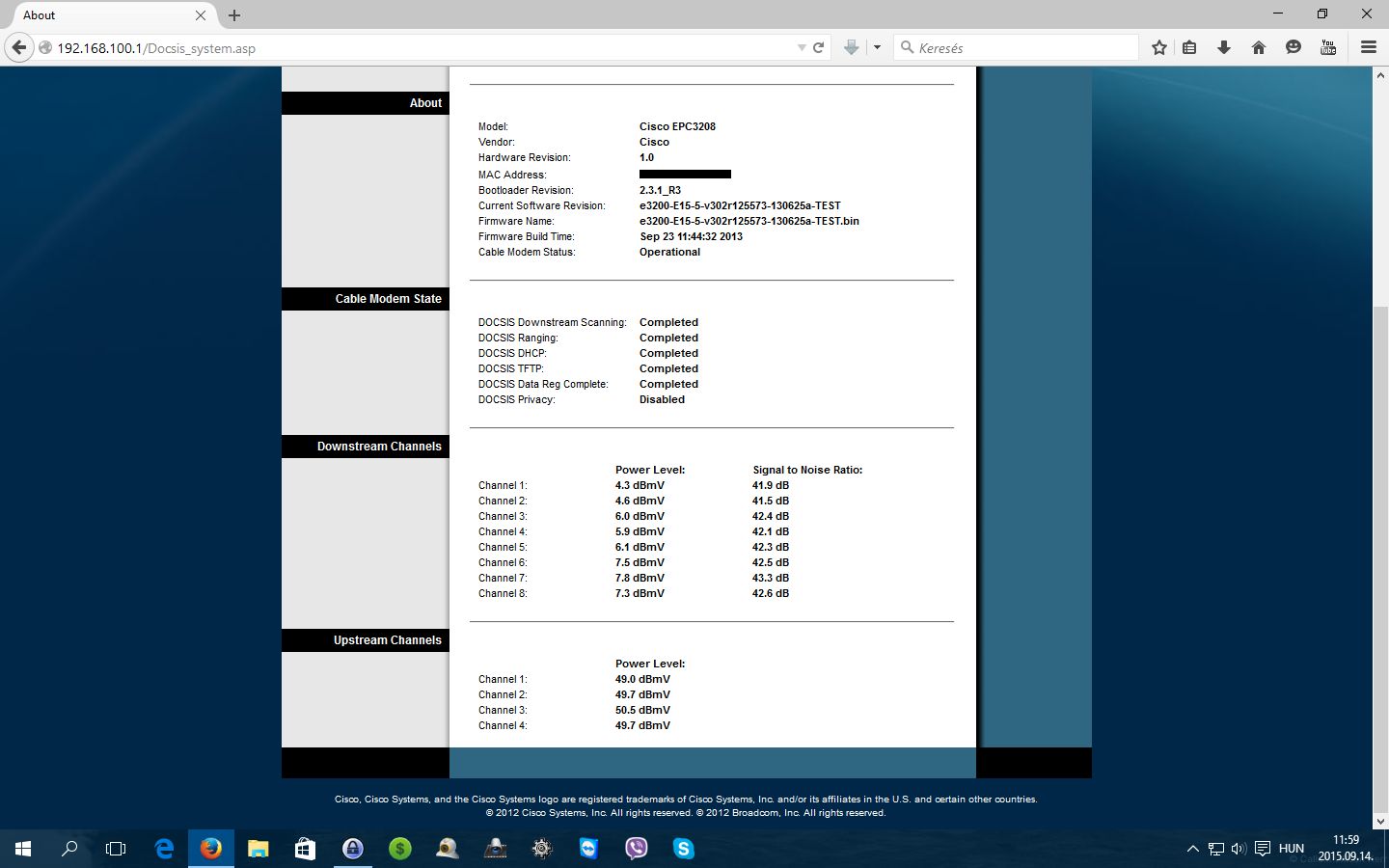Open Skype from the taskbar
1389x868 pixels.
(x=684, y=849)
